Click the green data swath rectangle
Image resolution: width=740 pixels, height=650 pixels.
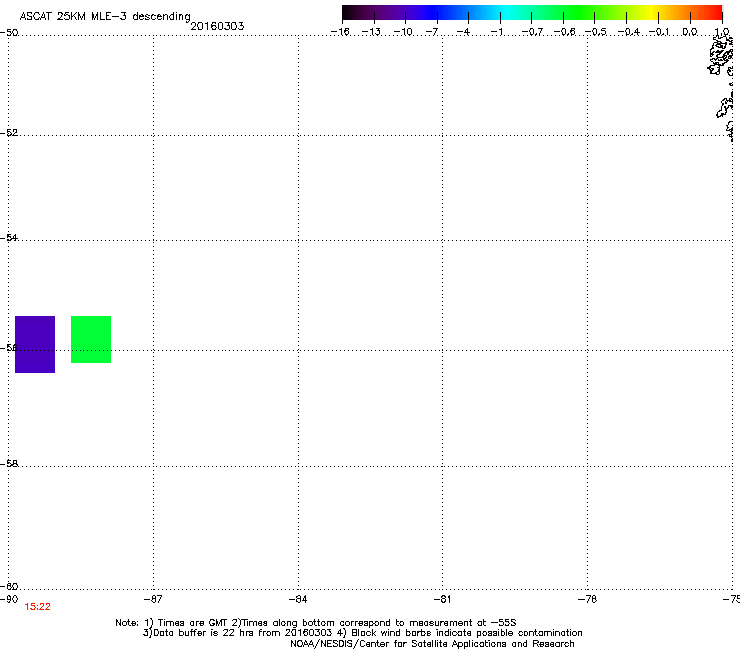click(91, 339)
